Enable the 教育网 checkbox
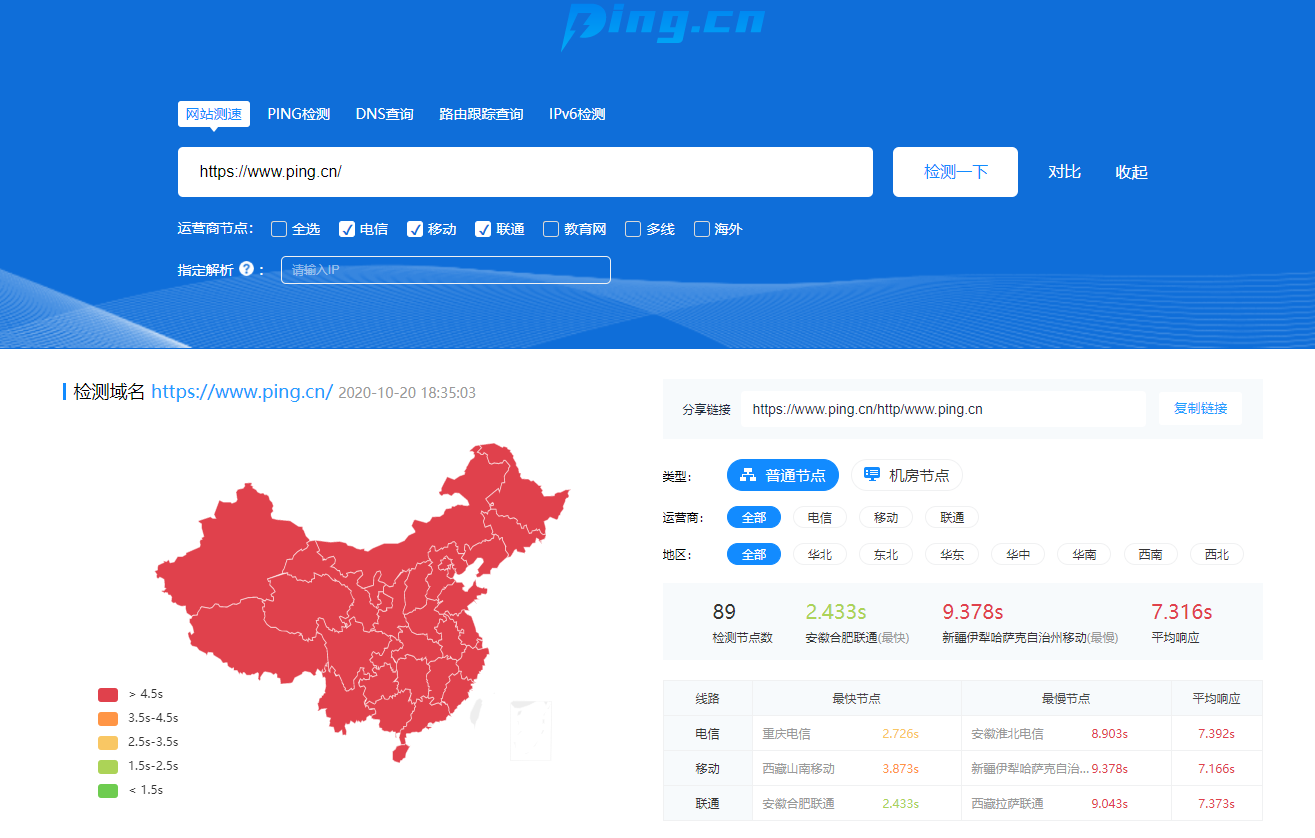Image resolution: width=1315 pixels, height=838 pixels. 551,229
